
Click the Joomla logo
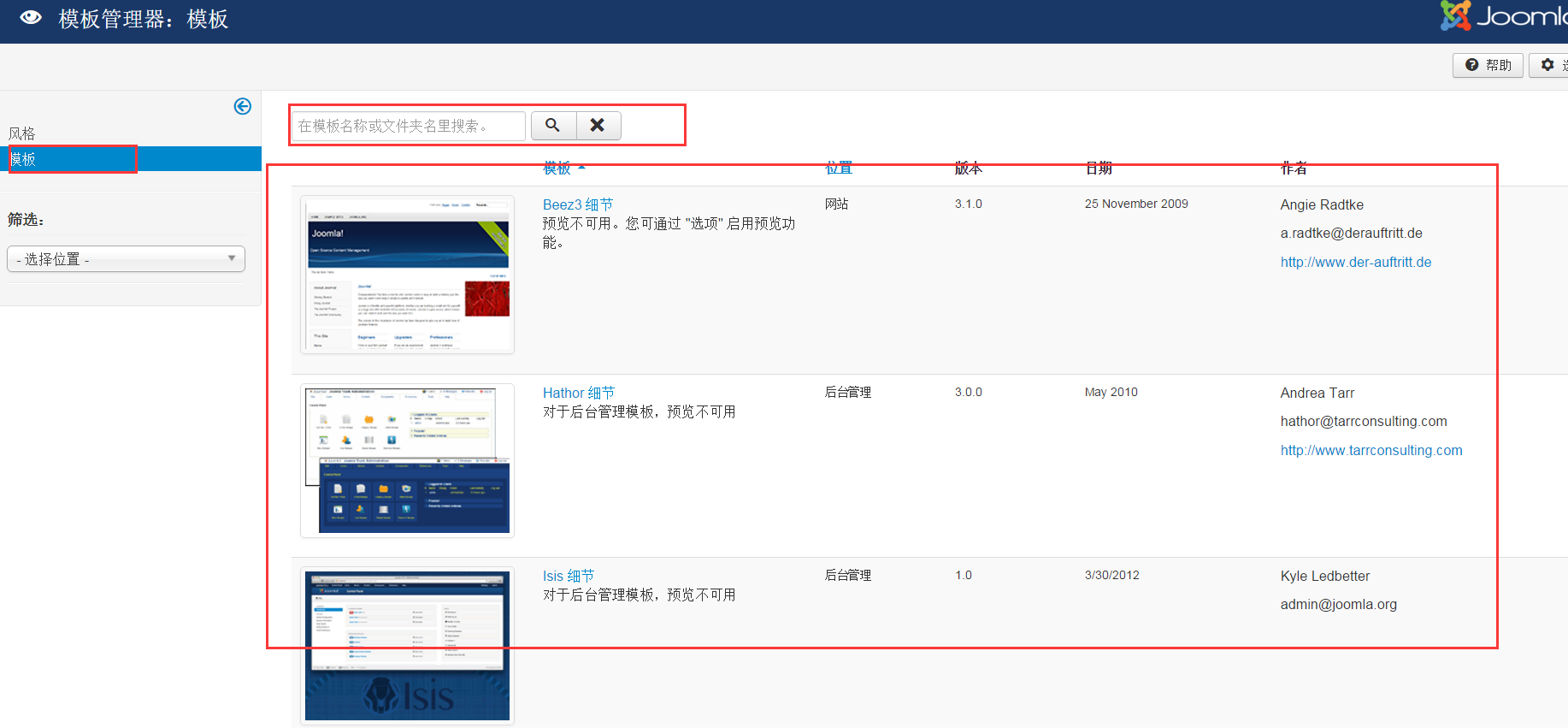coord(1503,16)
